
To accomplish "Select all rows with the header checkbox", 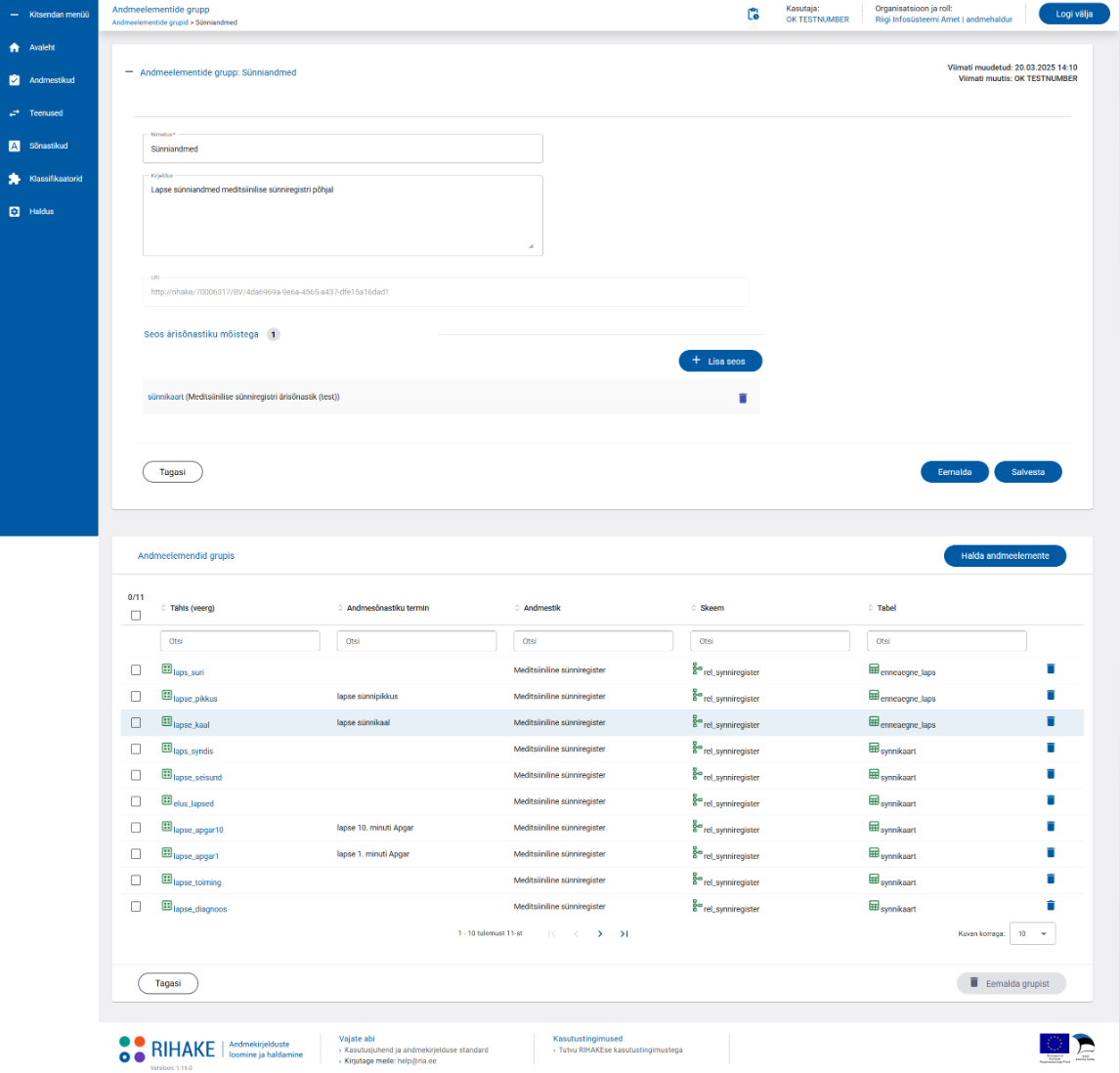I will point(136,616).
